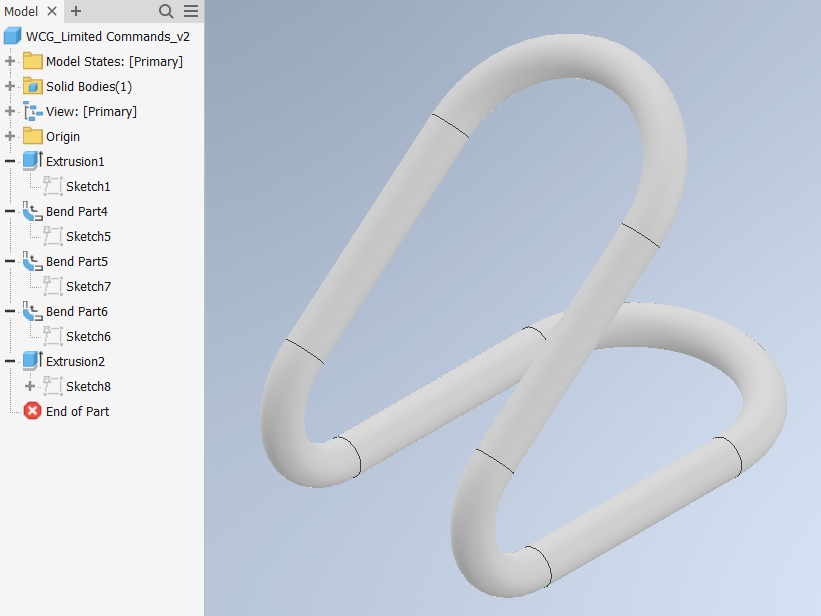Select Bend Part6 label in browser
The width and height of the screenshot is (821, 616).
tap(77, 312)
